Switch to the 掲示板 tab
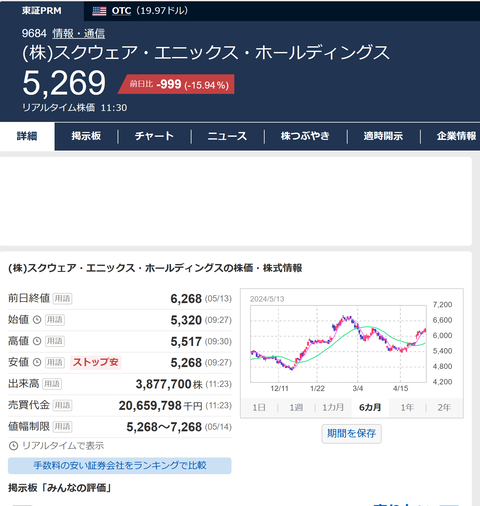Image resolution: width=480 pixels, height=506 pixels. point(86,136)
